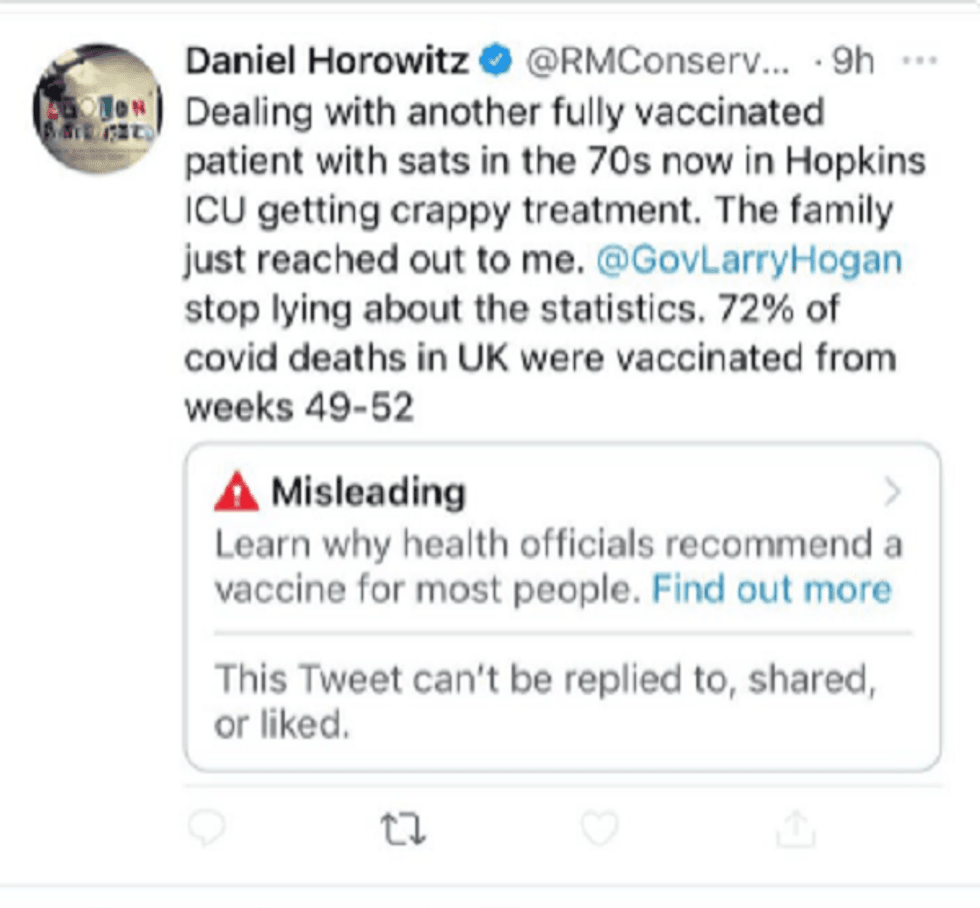
Task: Open Daniel Horowitz's profile picture
Action: coord(97,108)
